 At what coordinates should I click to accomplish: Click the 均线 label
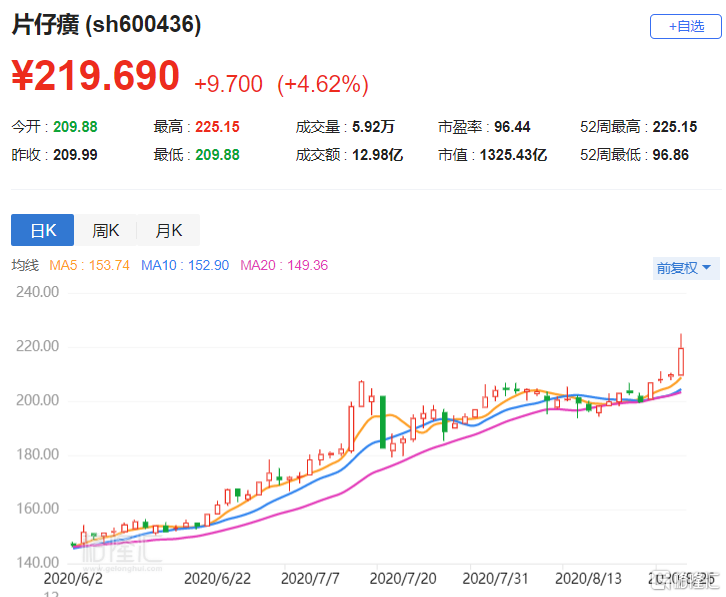coord(25,265)
